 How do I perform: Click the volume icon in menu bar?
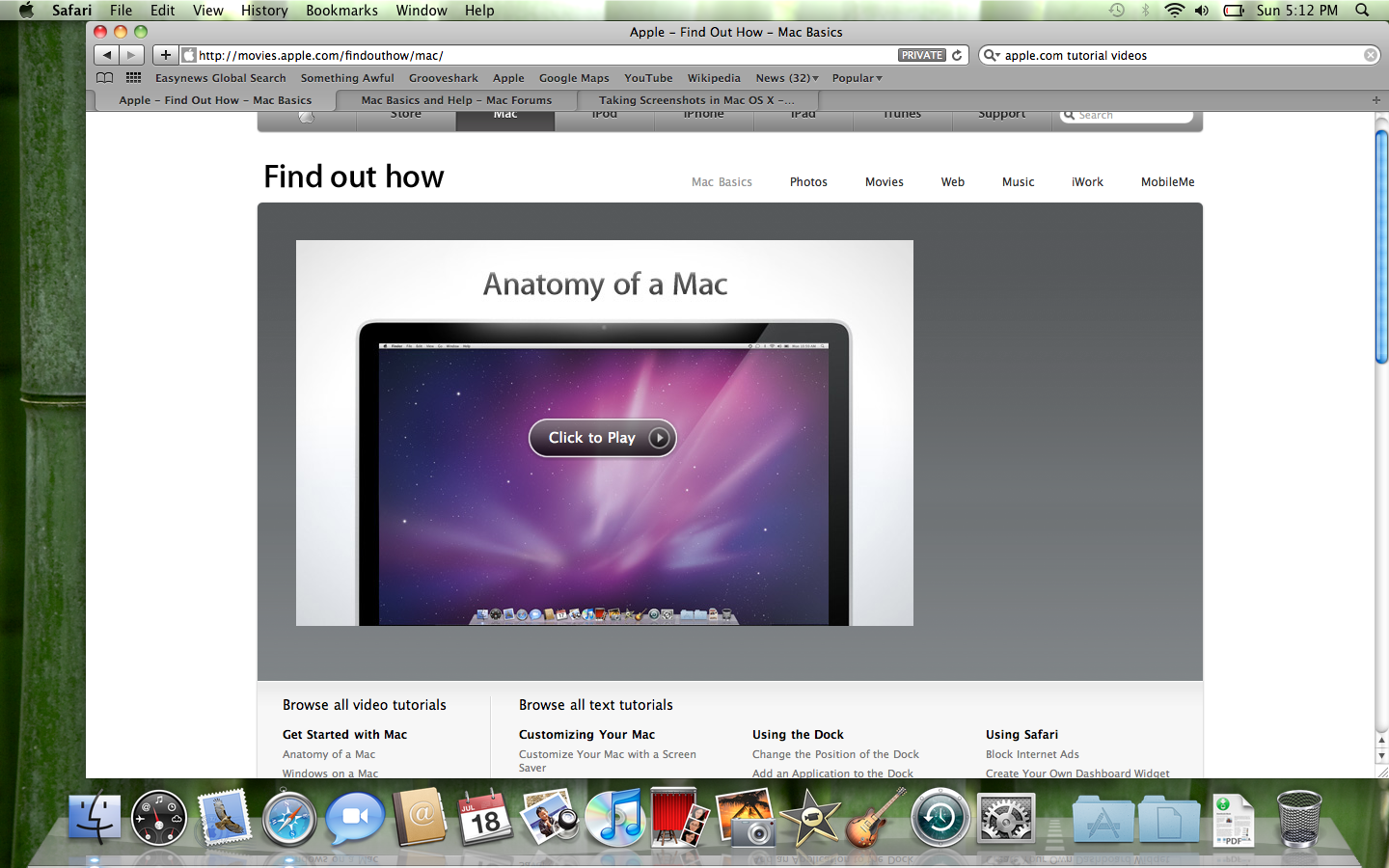[x=1202, y=11]
